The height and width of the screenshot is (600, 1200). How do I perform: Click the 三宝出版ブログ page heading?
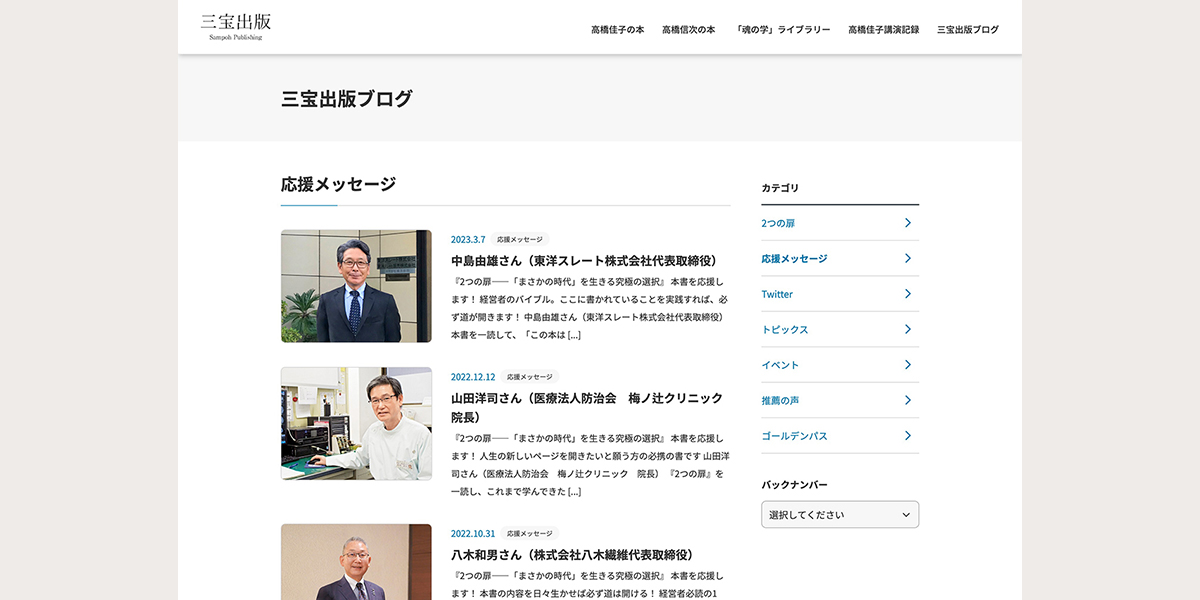pyautogui.click(x=347, y=98)
